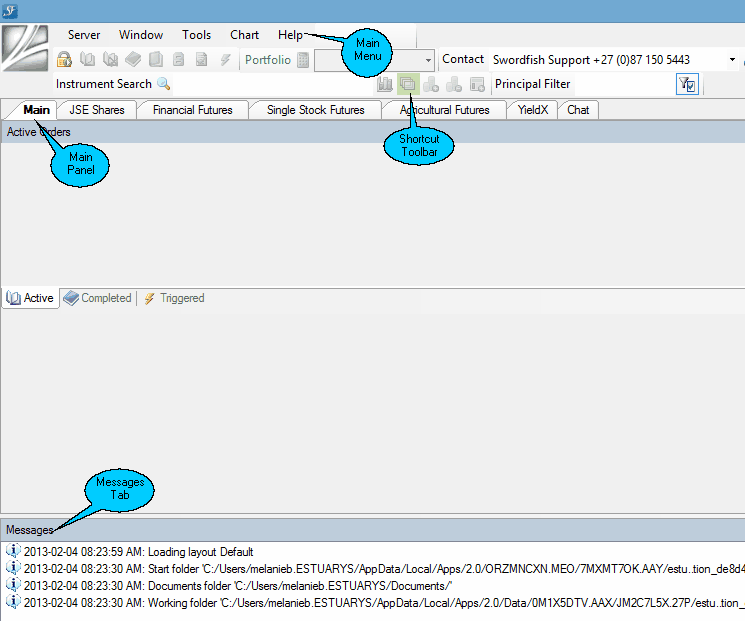Click the Instrument Search magnifier icon
Viewport: 745px width, 621px height.
(x=164, y=84)
